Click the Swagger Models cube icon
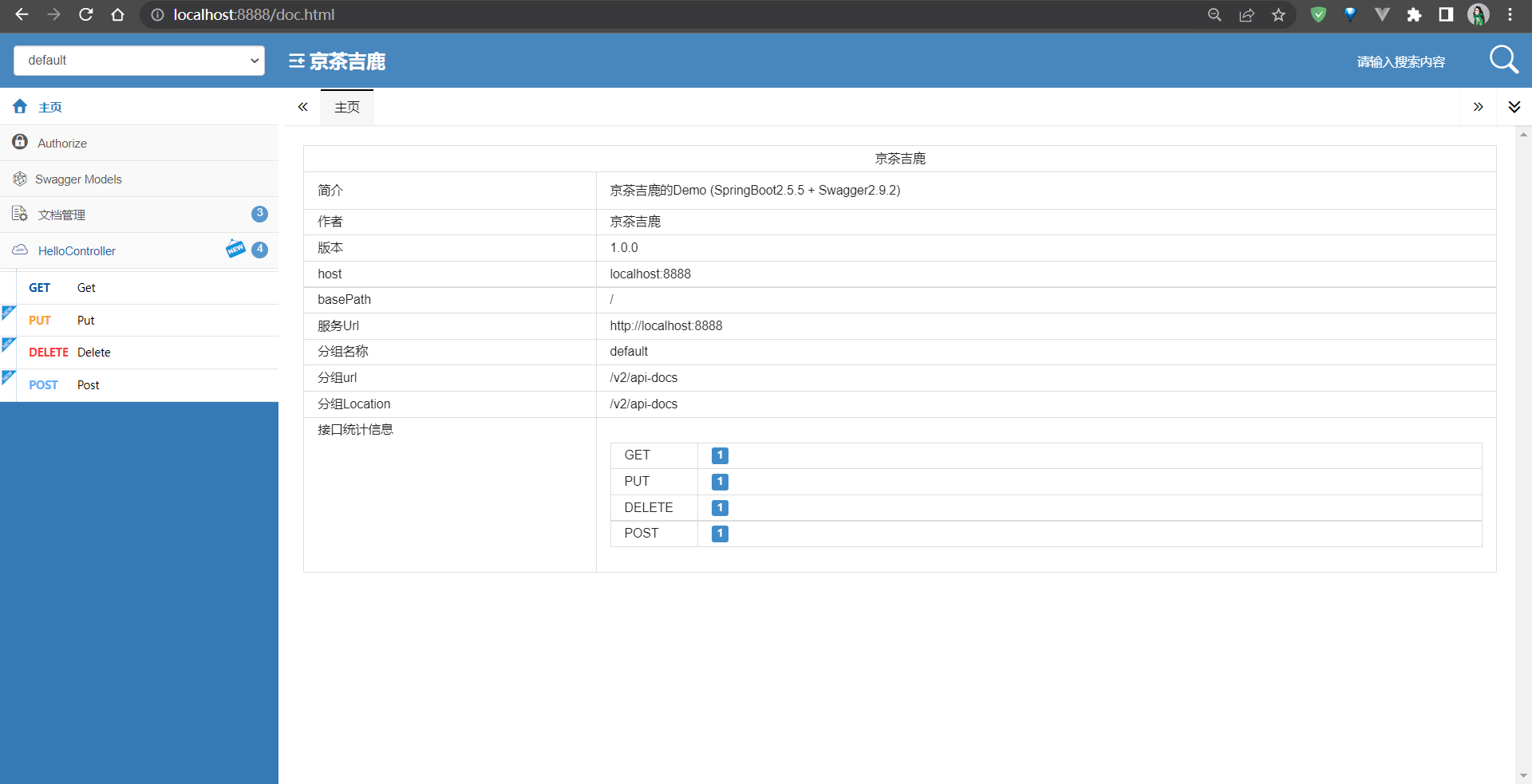This screenshot has height=784, width=1532. 20,179
